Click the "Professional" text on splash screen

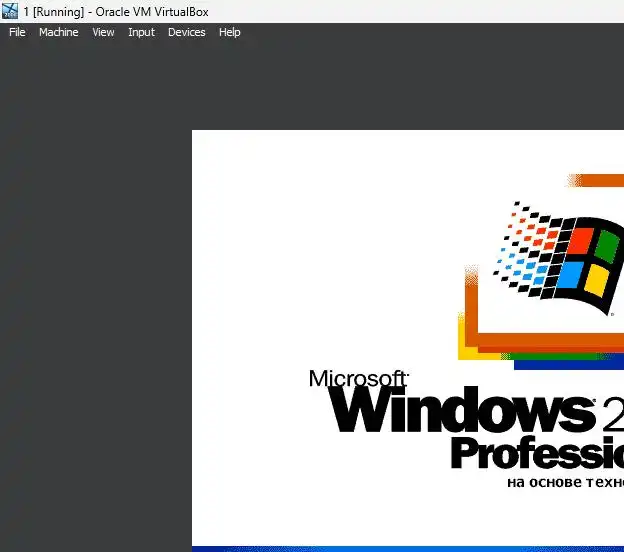pyautogui.click(x=537, y=453)
